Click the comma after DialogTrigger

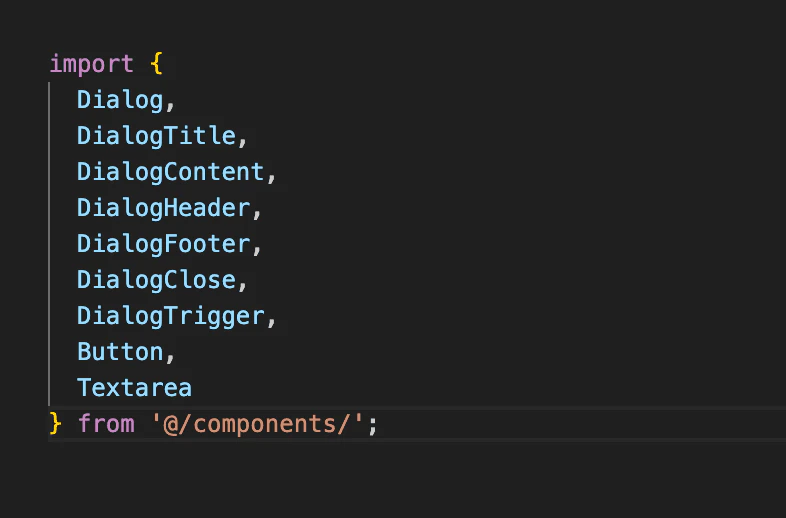(271, 318)
